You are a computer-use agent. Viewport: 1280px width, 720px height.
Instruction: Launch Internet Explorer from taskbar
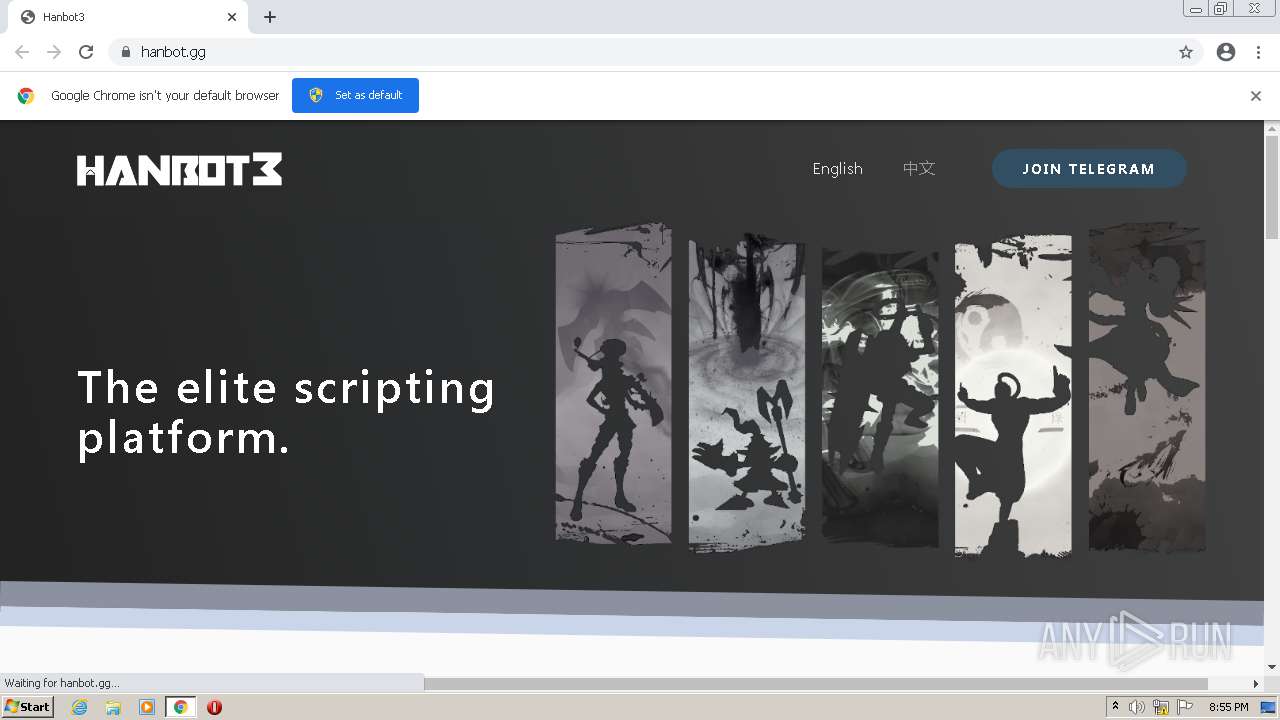coord(79,707)
